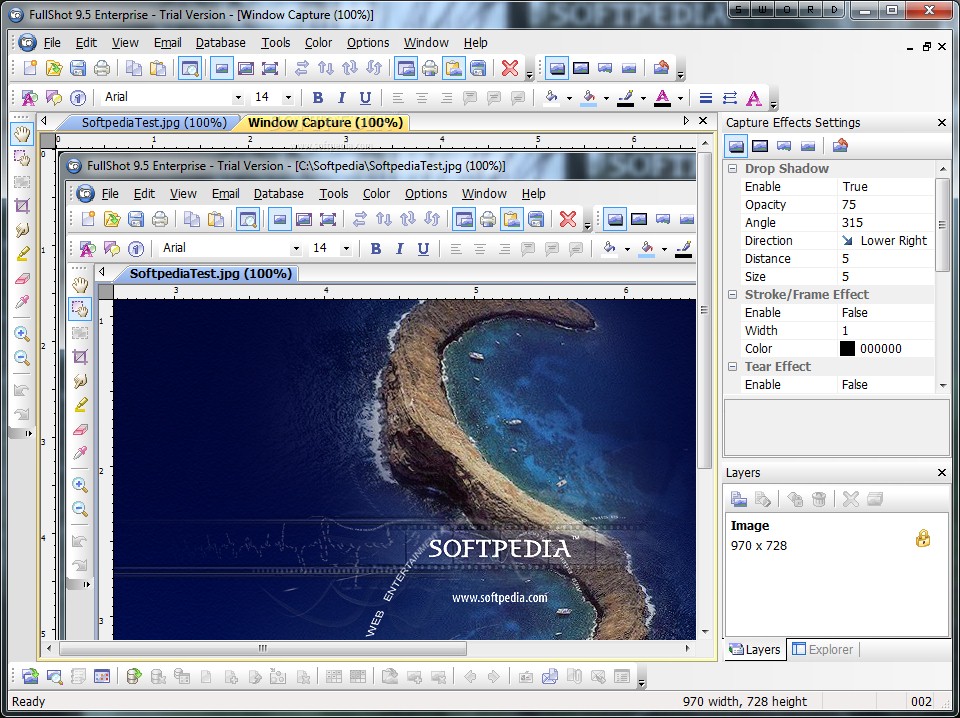Click the magnifier preview icon in top toolbar

[190, 68]
